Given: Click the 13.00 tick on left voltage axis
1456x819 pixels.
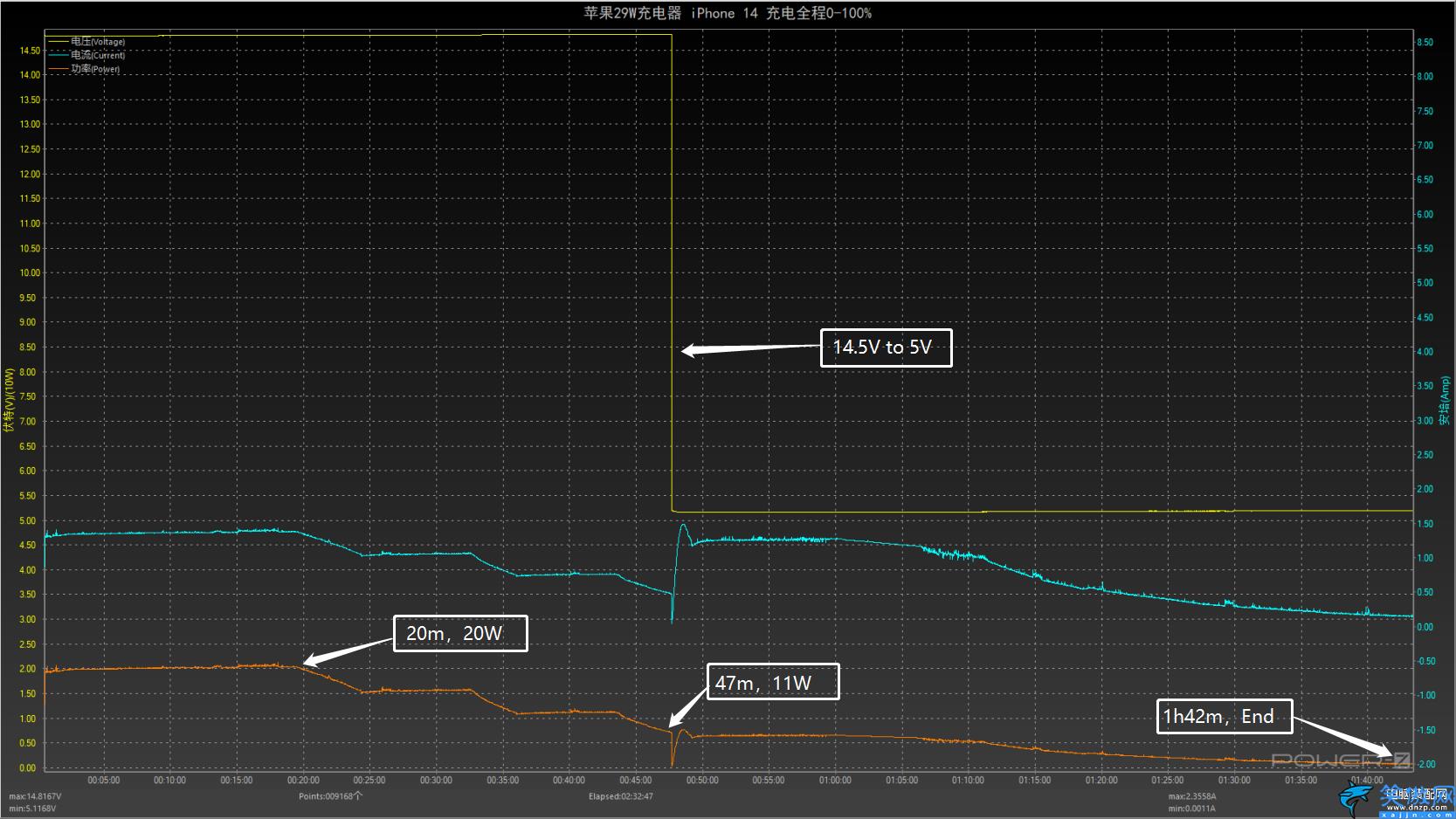Looking at the screenshot, I should pyautogui.click(x=30, y=125).
